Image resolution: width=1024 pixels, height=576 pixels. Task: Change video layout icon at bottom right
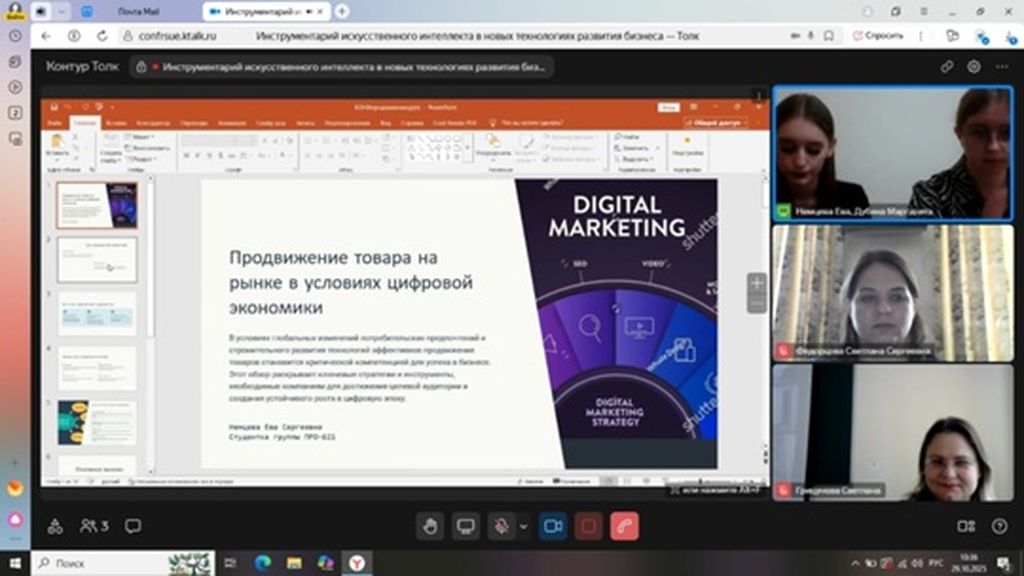[x=966, y=526]
